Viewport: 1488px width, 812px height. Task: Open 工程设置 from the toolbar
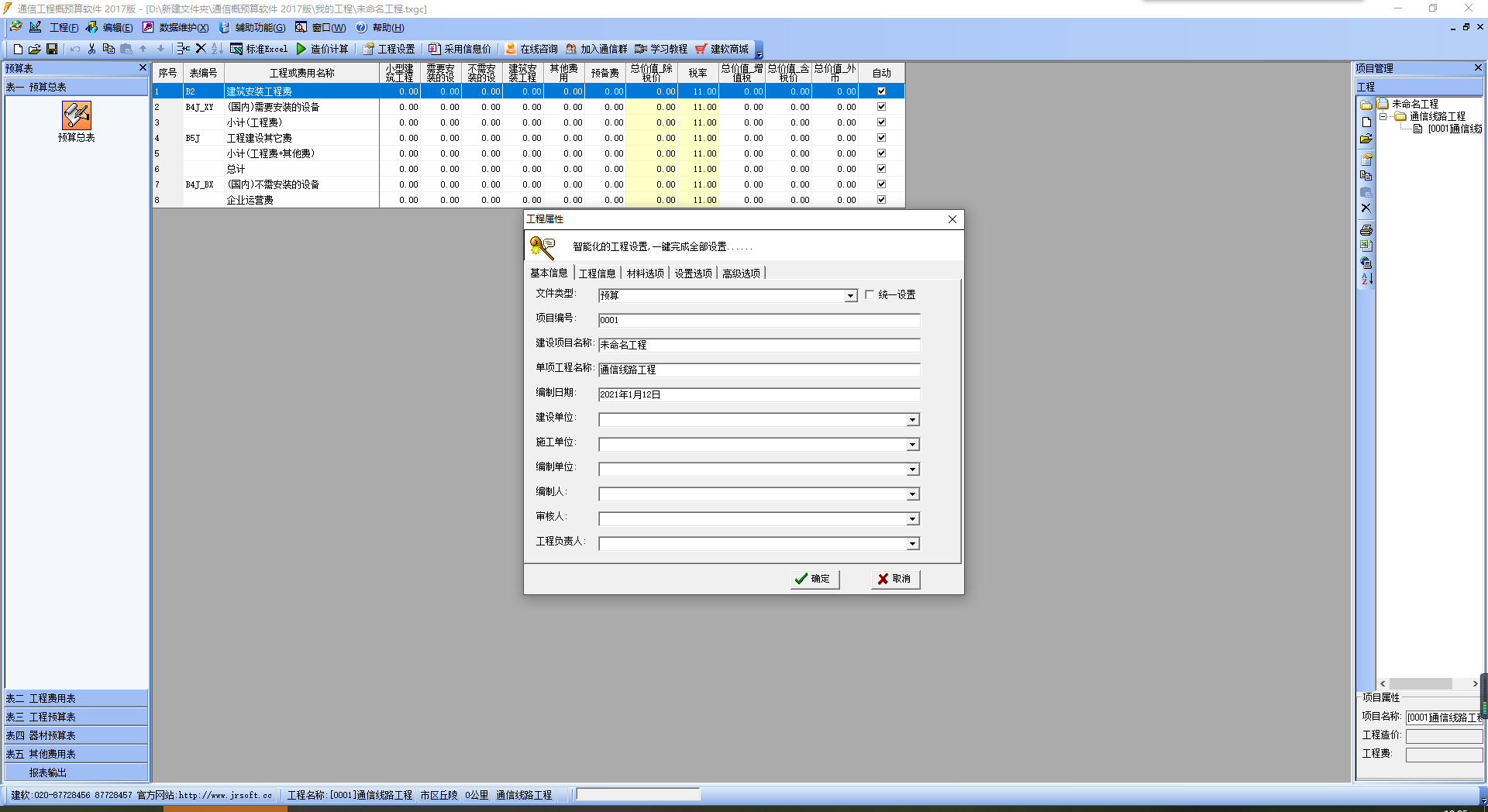389,49
